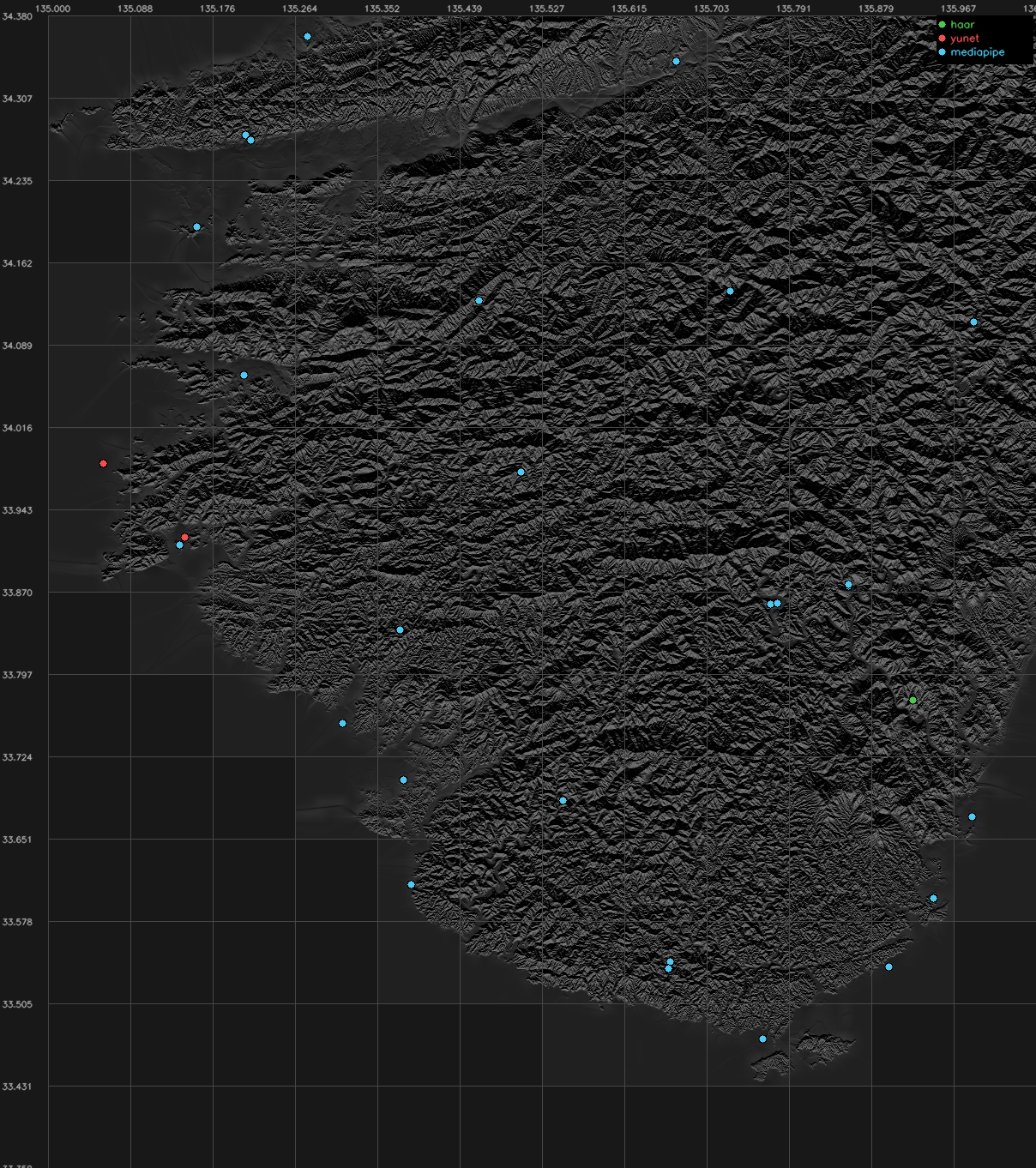
Task: Click the longitude label 135.176
Action: (x=217, y=9)
